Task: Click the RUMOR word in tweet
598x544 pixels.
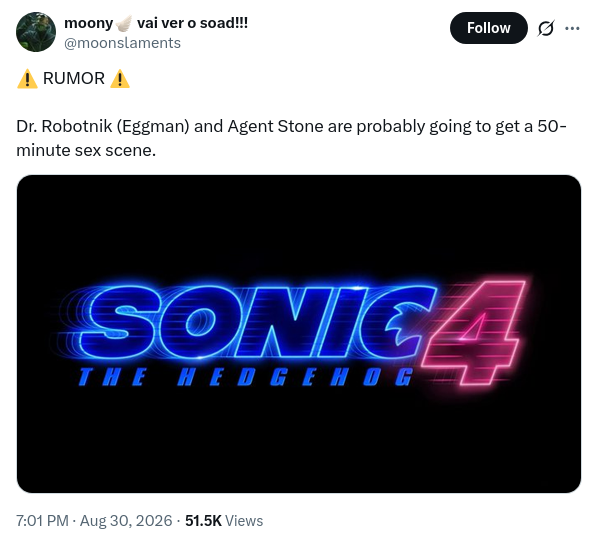Action: pos(74,79)
